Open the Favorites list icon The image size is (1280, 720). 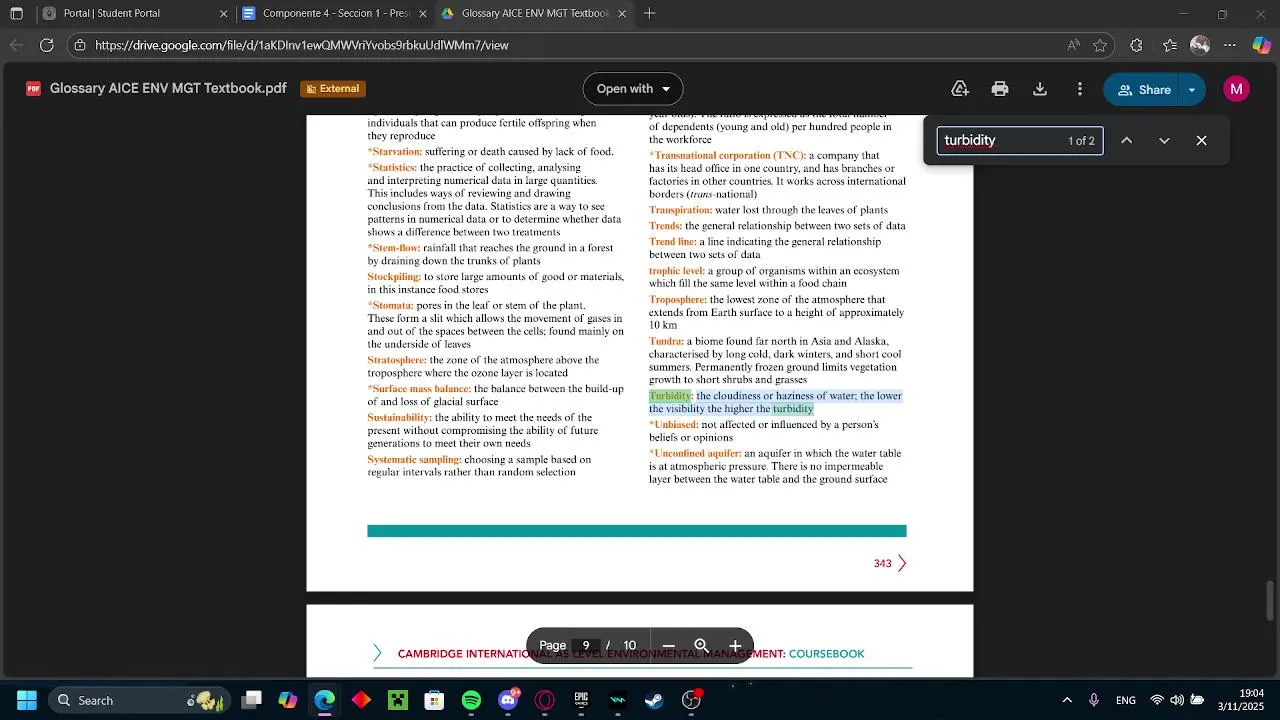click(x=1170, y=45)
